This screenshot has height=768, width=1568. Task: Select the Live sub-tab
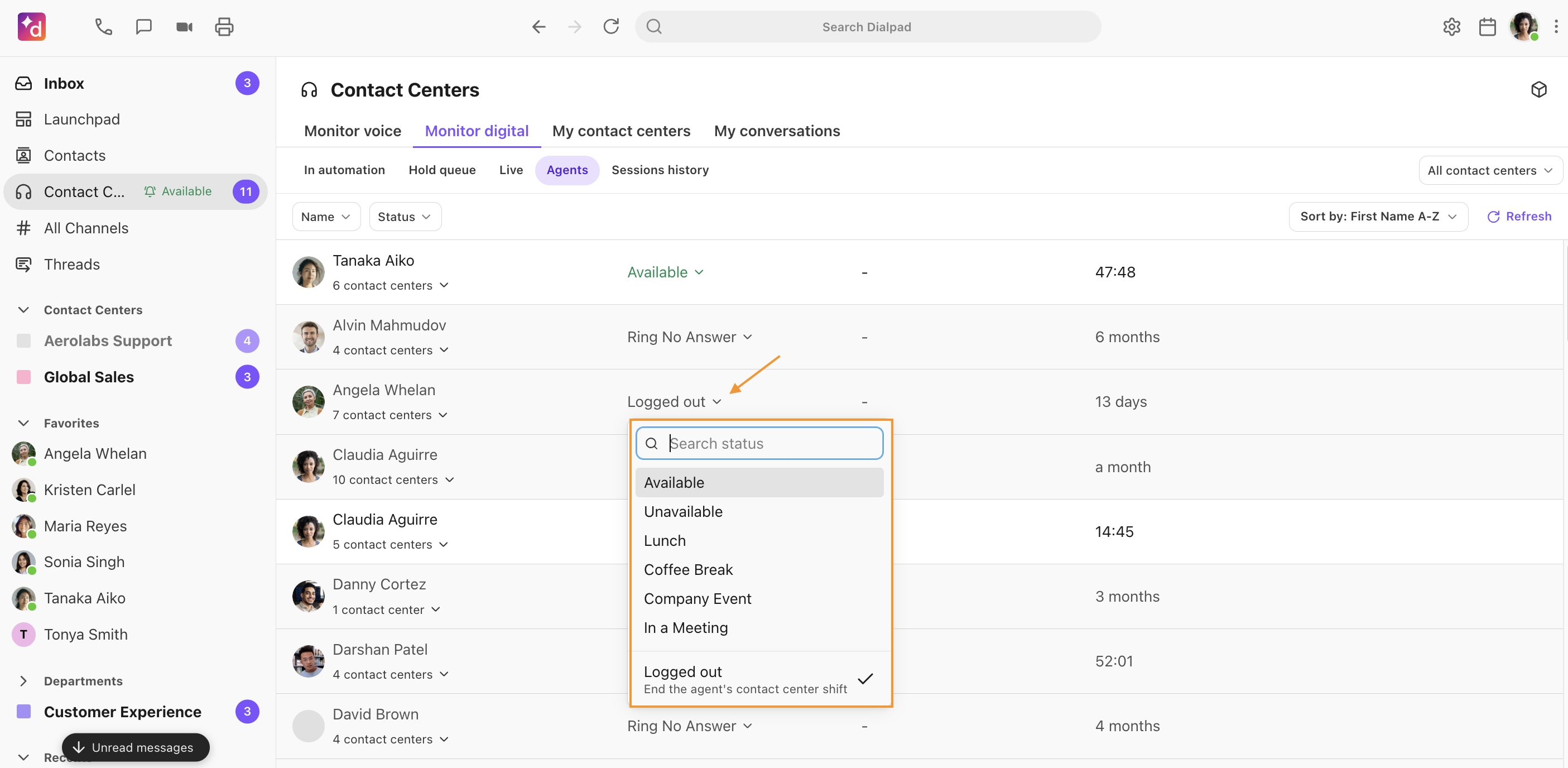(511, 170)
